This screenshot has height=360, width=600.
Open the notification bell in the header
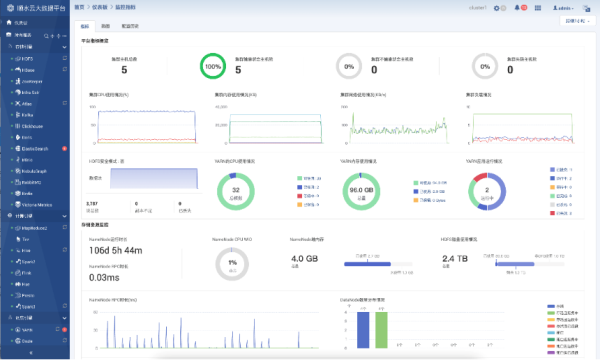(517, 8)
